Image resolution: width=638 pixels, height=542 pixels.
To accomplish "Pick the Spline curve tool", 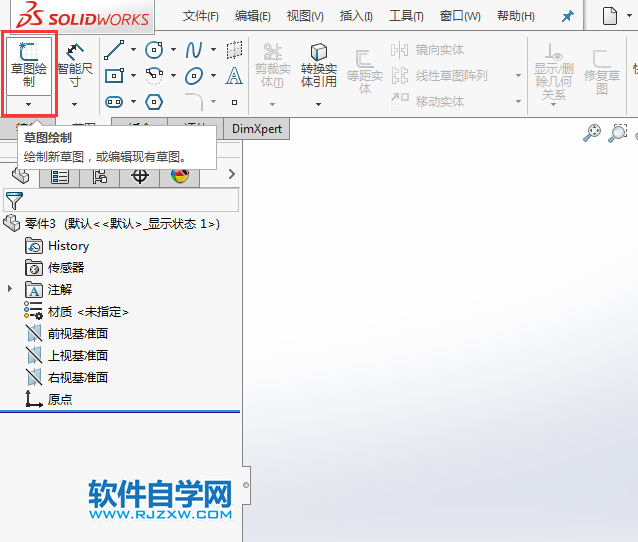I will [194, 50].
